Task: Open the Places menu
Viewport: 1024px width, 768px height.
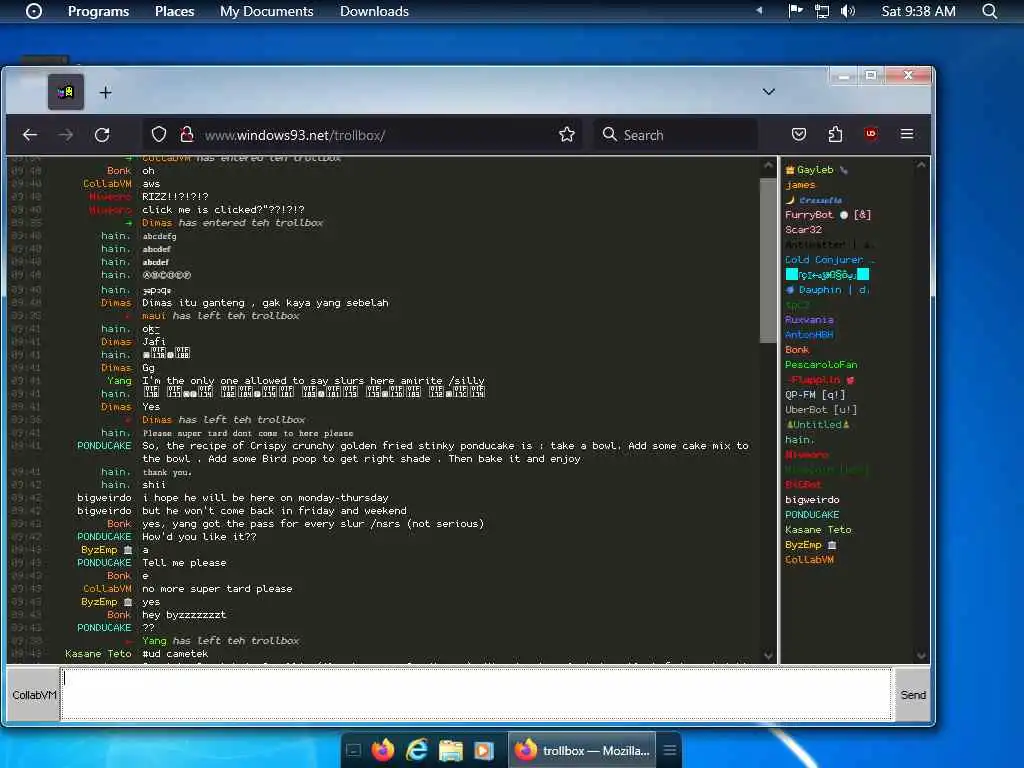Action: pos(174,11)
